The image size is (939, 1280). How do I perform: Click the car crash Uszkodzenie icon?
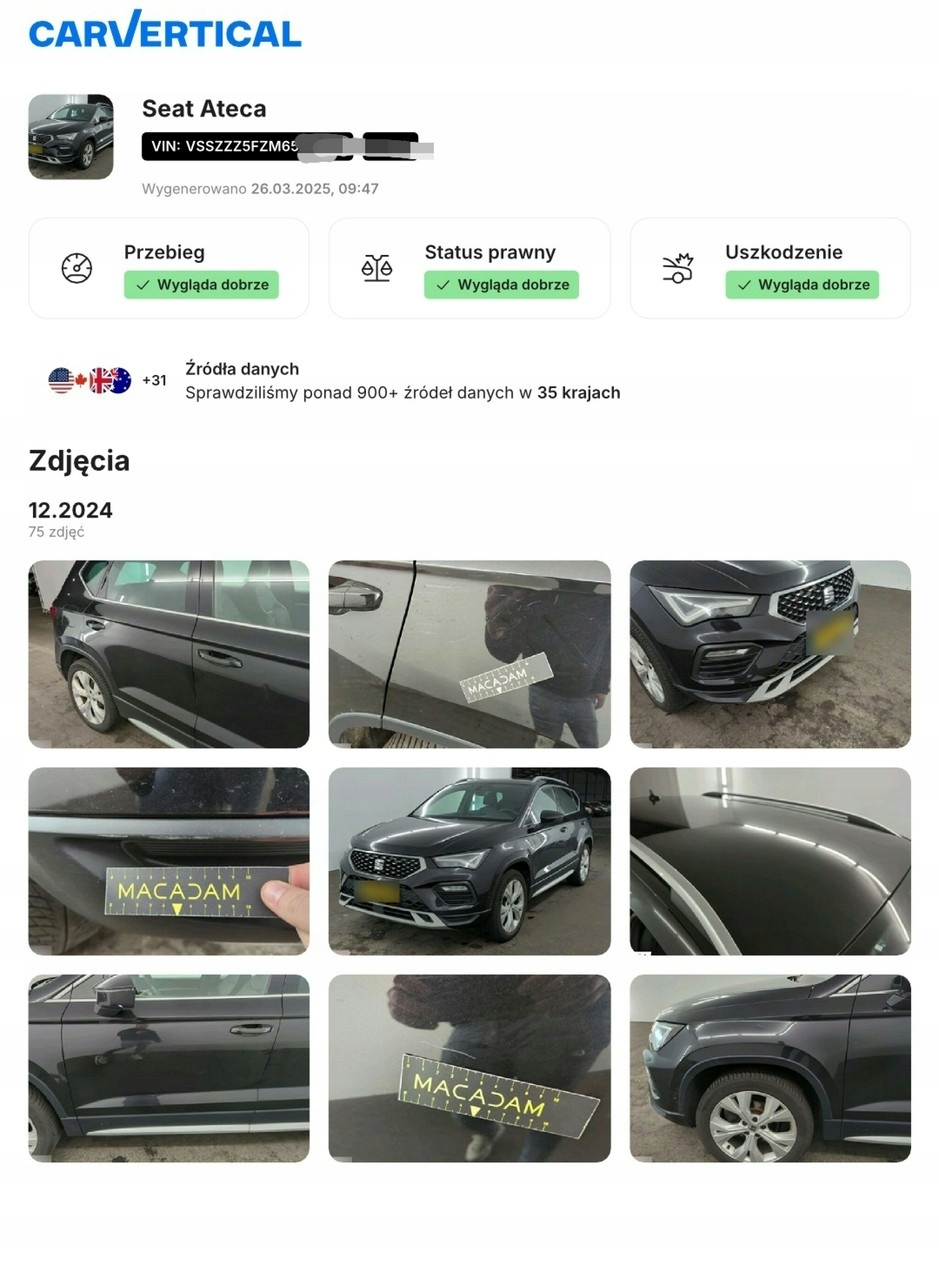[678, 268]
